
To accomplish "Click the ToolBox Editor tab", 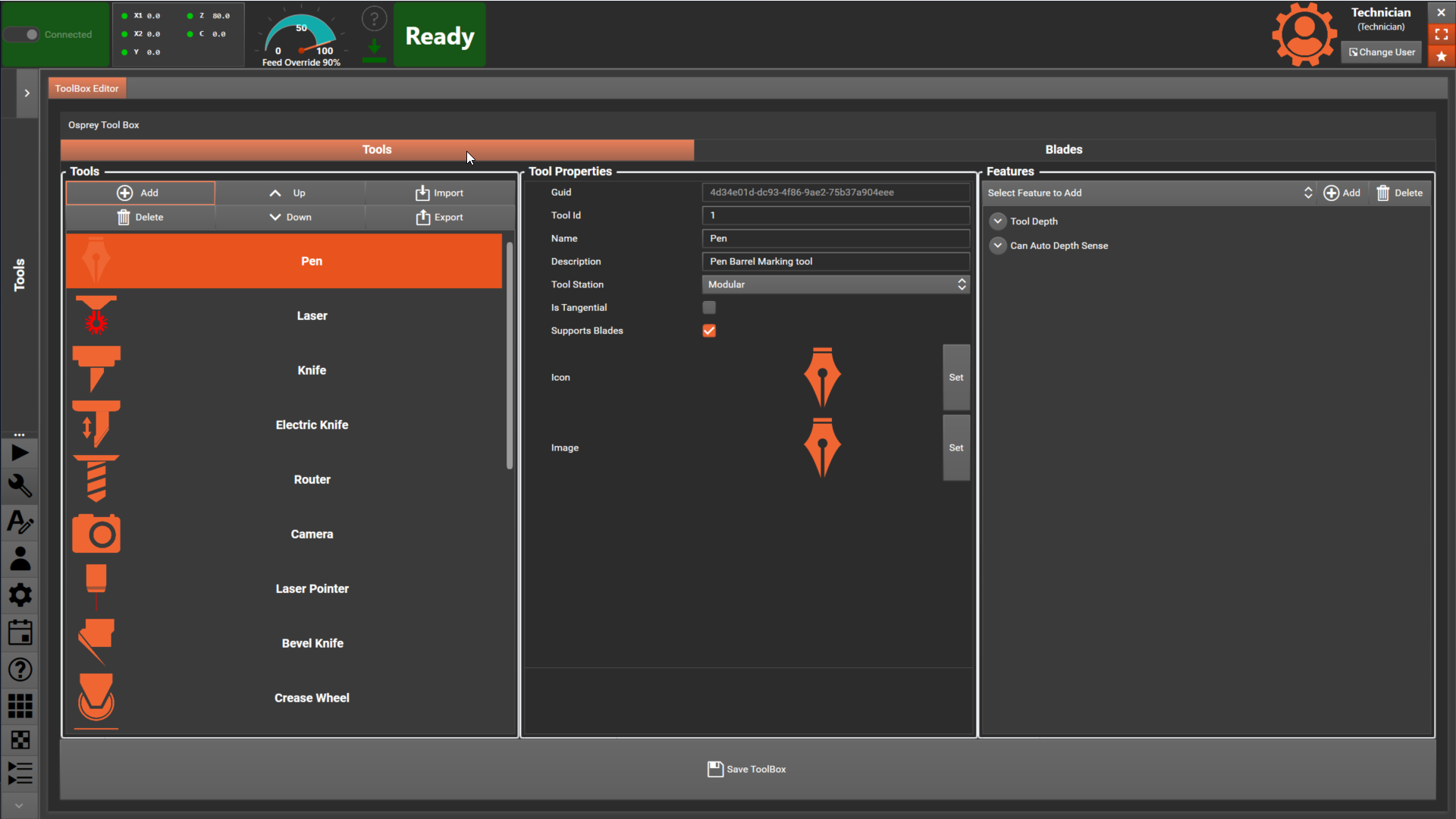I will pyautogui.click(x=86, y=88).
